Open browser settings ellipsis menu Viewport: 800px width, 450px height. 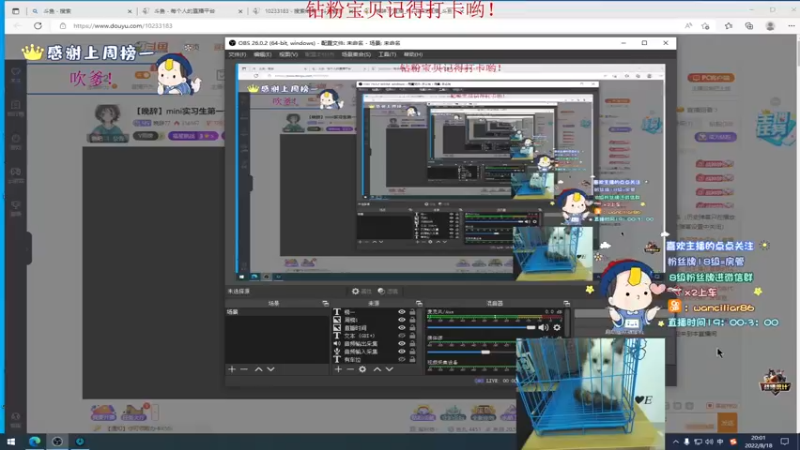click(x=791, y=26)
